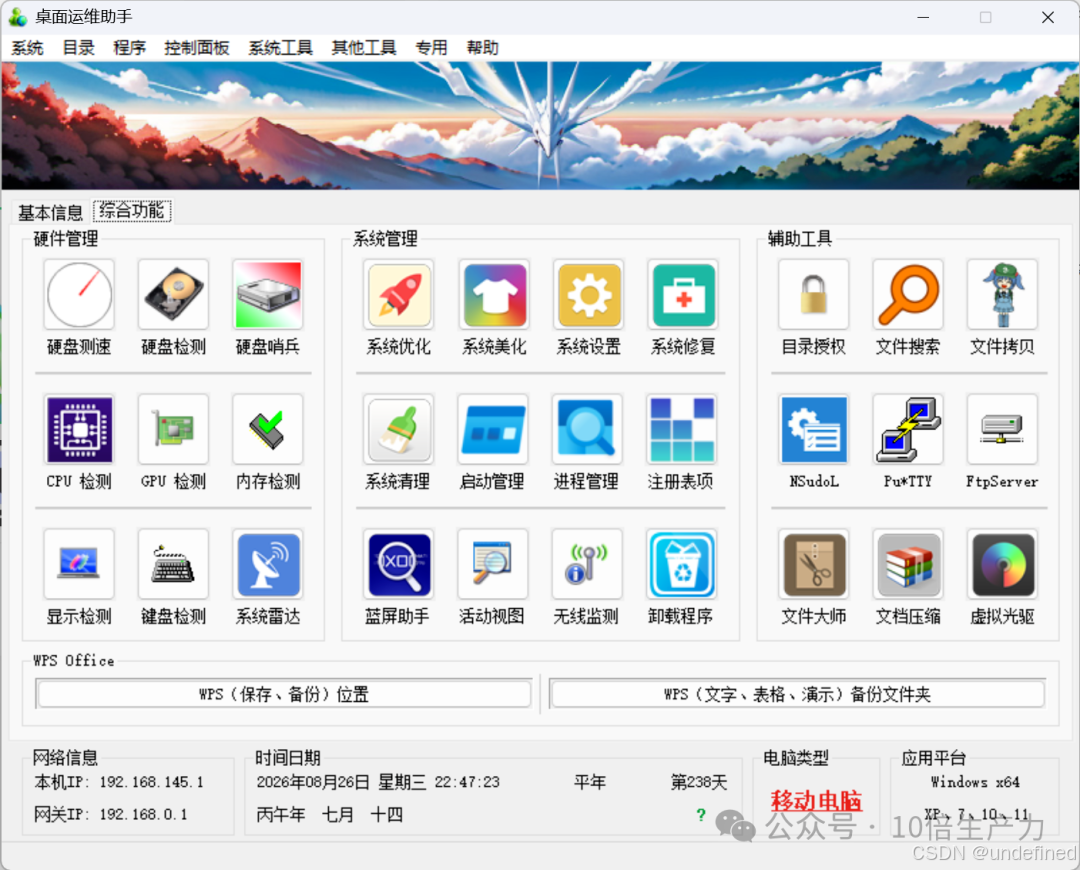This screenshot has width=1080, height=870.
Task: Open the 帮助 menu
Action: (x=482, y=48)
